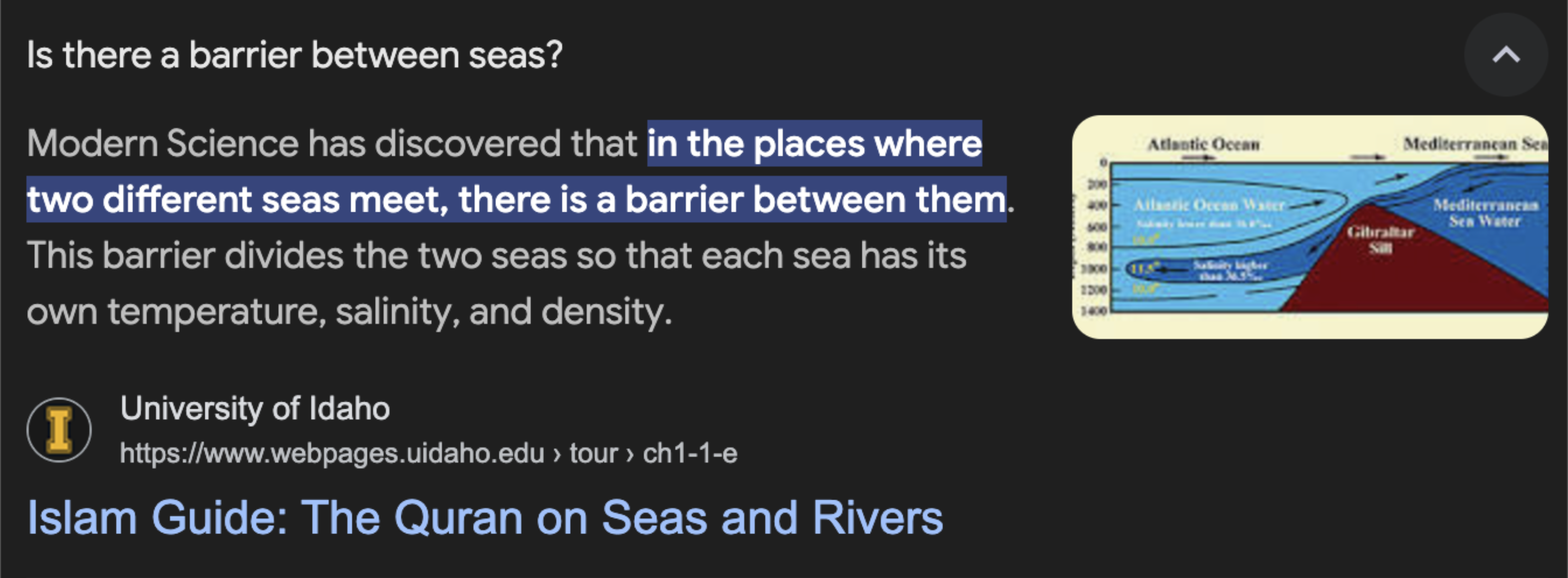Click the University of Idaho logo icon
This screenshot has height=578, width=1568.
(x=59, y=429)
